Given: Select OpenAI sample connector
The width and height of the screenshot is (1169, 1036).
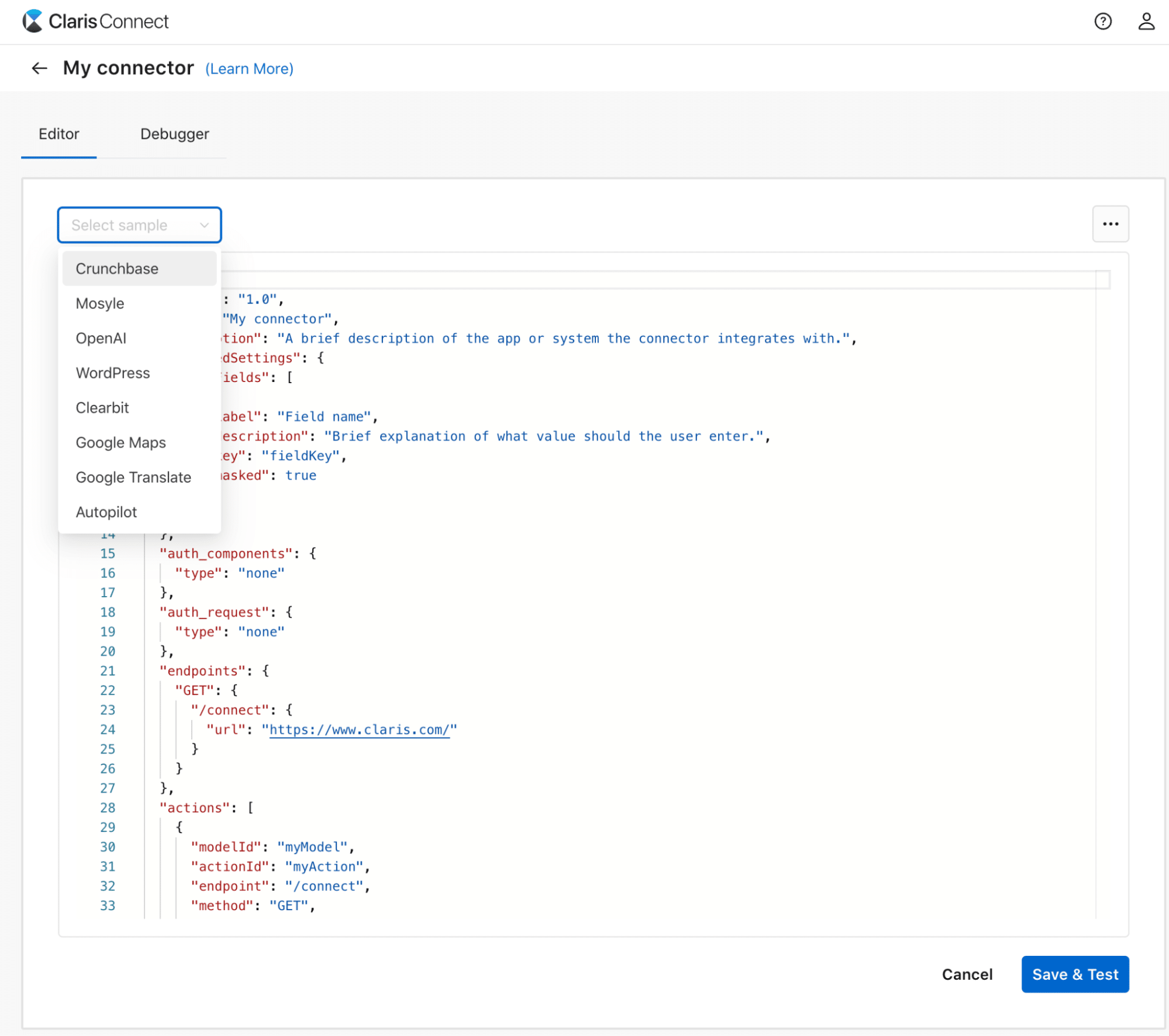Looking at the screenshot, I should click(x=101, y=338).
